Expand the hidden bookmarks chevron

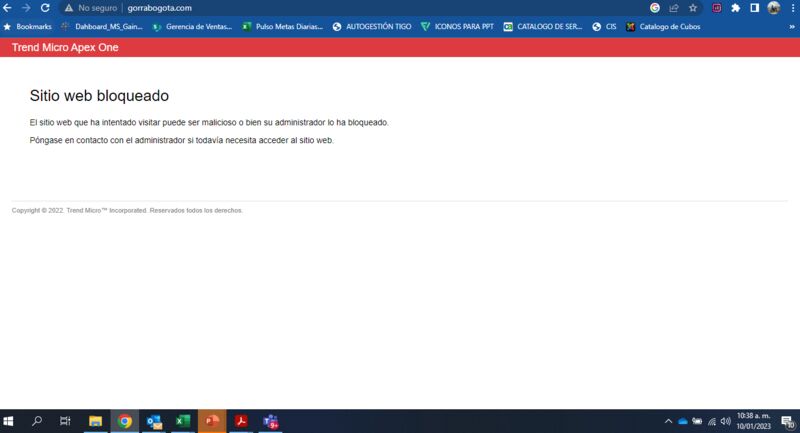(x=792, y=27)
